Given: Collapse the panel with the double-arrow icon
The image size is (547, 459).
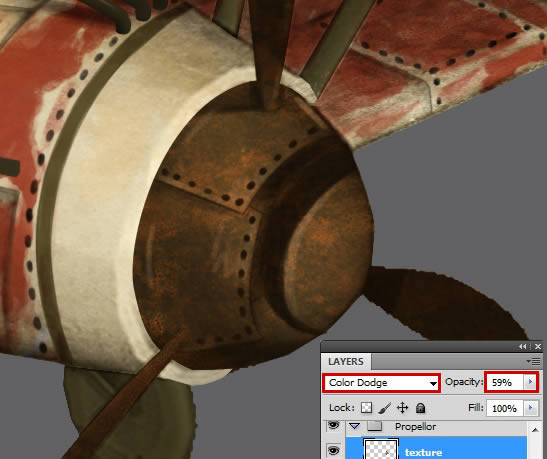Looking at the screenshot, I should (x=522, y=346).
